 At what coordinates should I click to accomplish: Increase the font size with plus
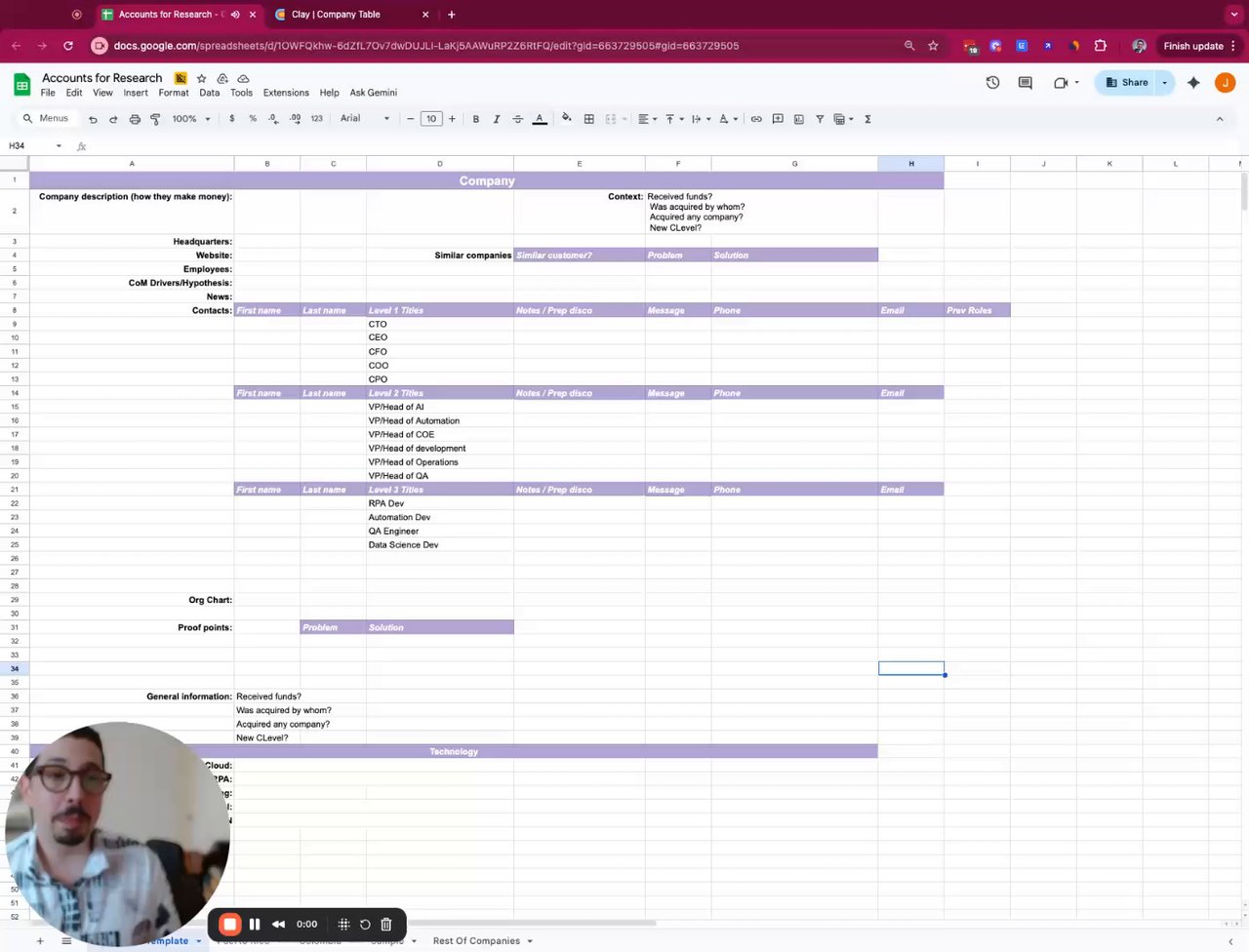(x=452, y=119)
